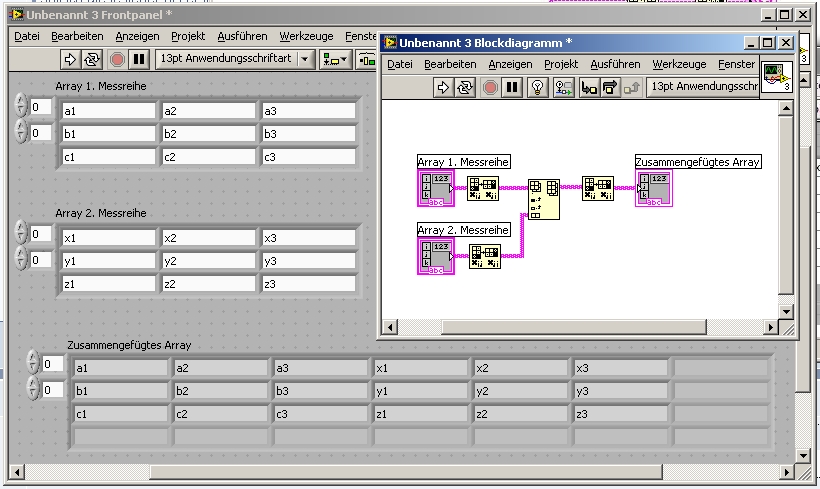Click Zusammengefügtes Array label on front panel
The image size is (820, 489).
129,345
